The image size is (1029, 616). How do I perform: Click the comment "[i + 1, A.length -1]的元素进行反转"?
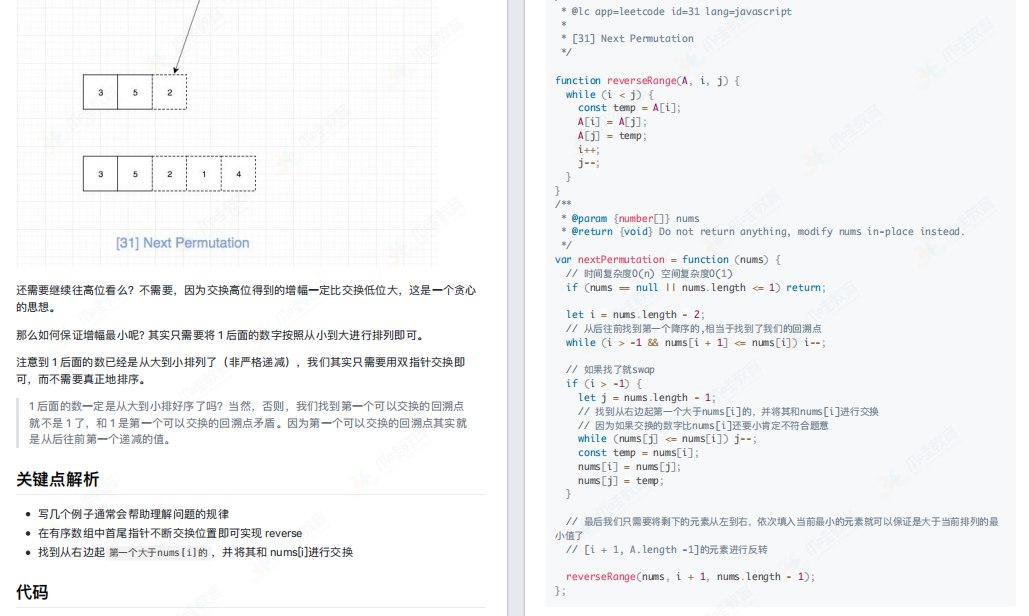click(667, 549)
